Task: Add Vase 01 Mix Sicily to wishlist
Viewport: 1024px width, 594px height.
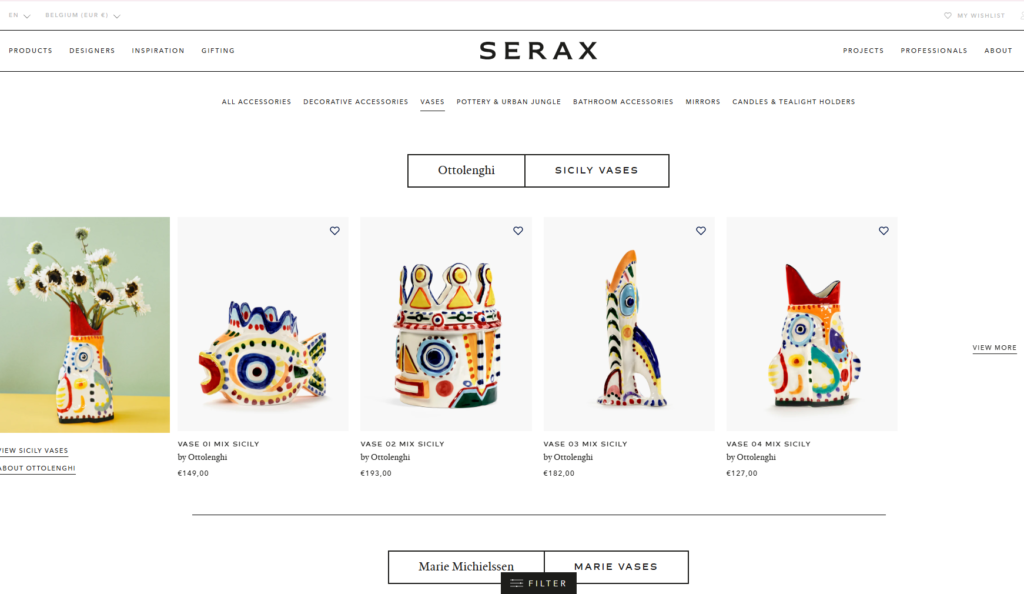Action: coord(334,230)
